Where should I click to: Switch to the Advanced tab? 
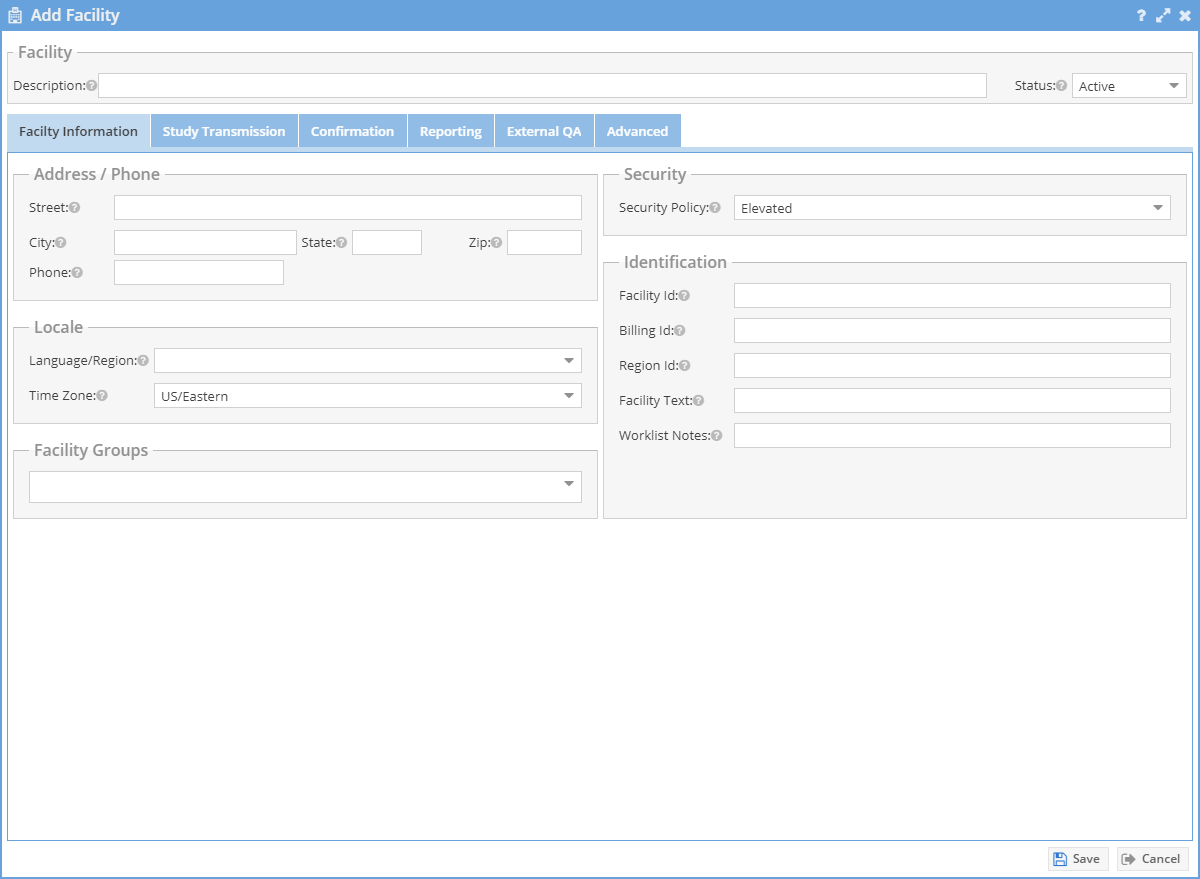[x=637, y=131]
